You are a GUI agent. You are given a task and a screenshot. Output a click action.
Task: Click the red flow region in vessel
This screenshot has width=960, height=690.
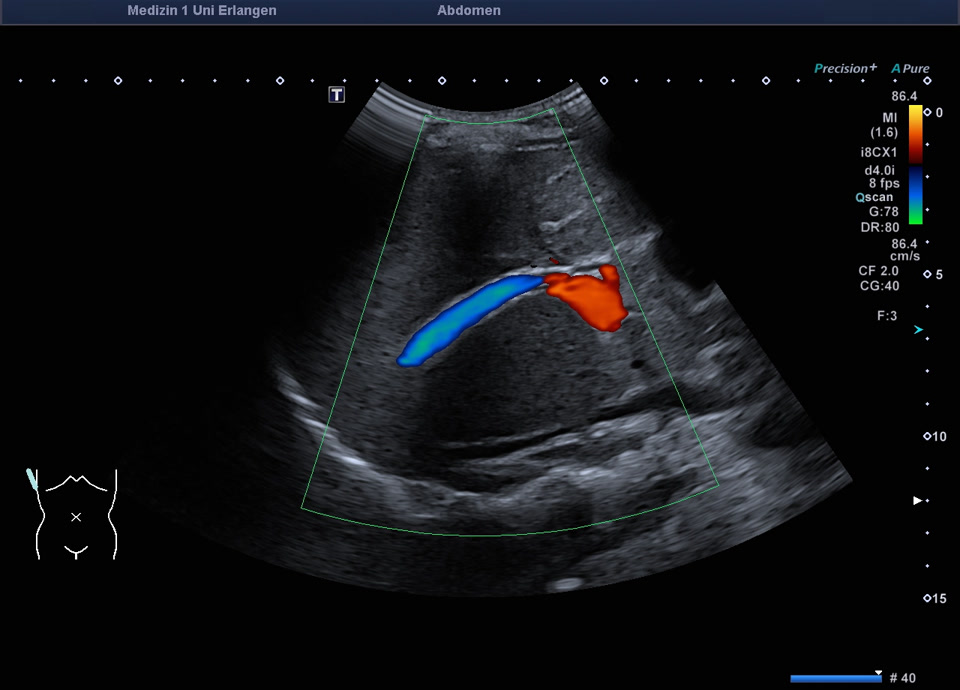(x=591, y=299)
